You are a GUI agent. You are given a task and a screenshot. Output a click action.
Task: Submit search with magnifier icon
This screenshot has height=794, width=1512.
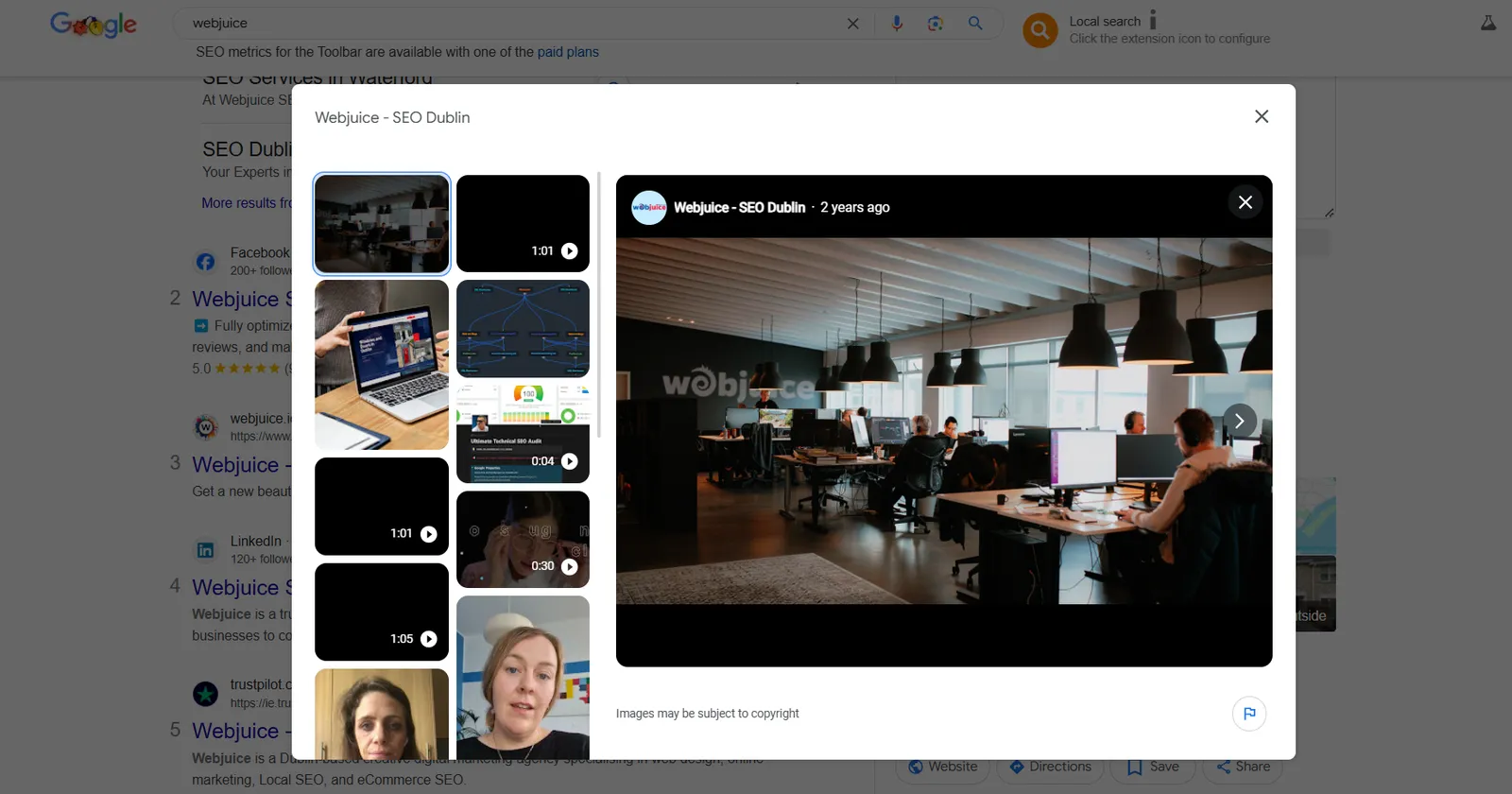[x=975, y=24]
